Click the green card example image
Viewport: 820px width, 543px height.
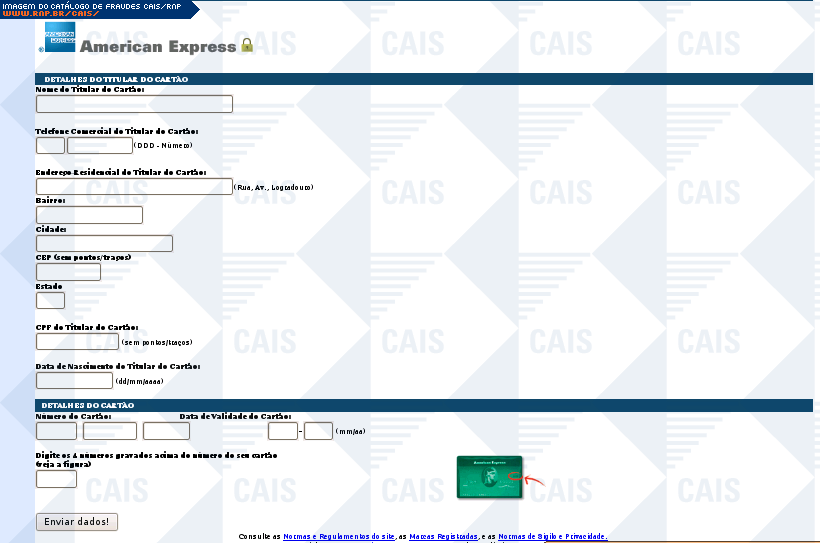tap(489, 477)
